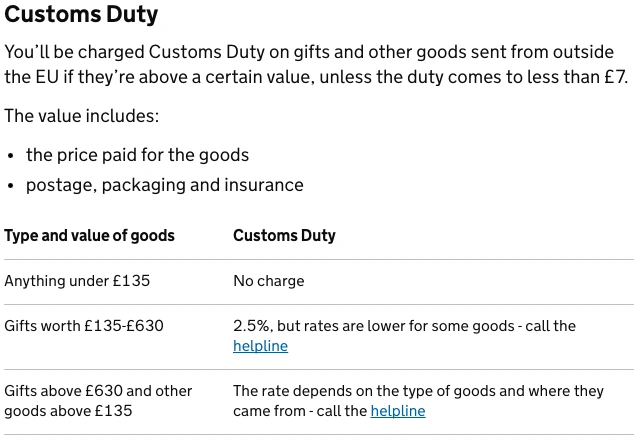Image resolution: width=644 pixels, height=443 pixels.
Task: Click the 'Type and value of goods' column header
Action: [89, 236]
